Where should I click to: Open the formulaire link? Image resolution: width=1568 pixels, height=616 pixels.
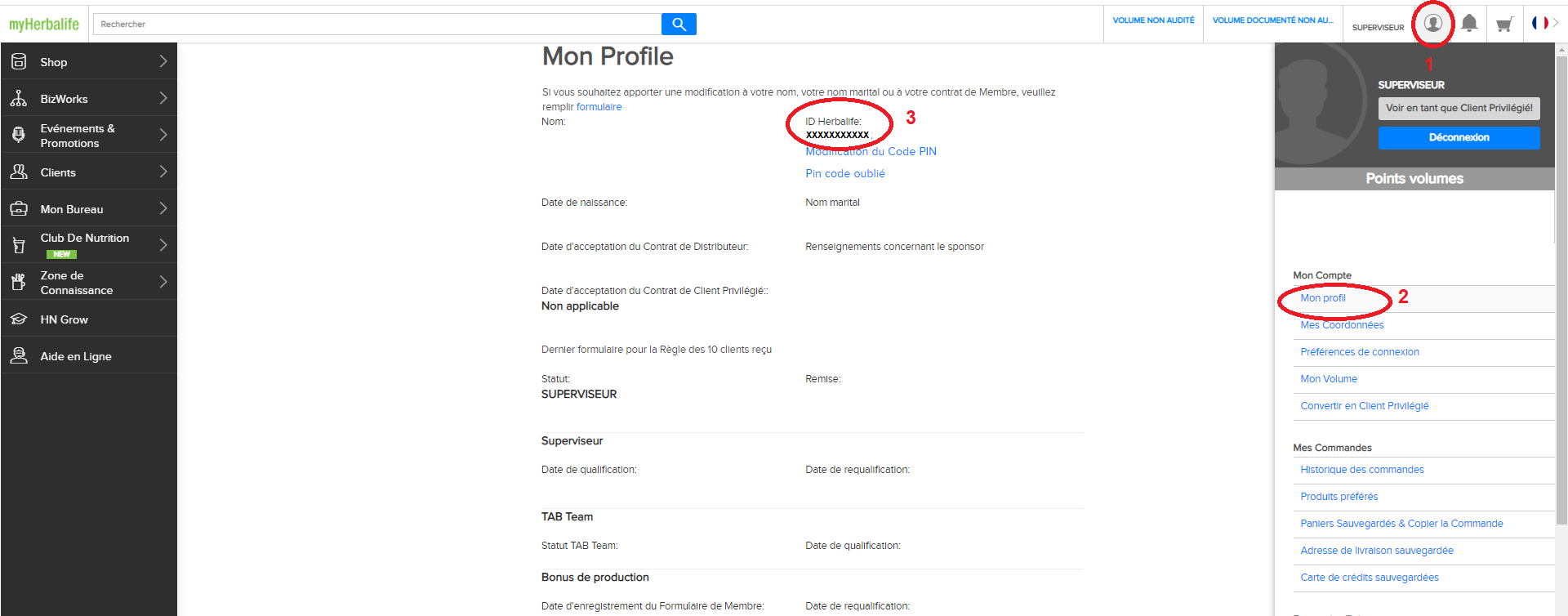(x=599, y=107)
